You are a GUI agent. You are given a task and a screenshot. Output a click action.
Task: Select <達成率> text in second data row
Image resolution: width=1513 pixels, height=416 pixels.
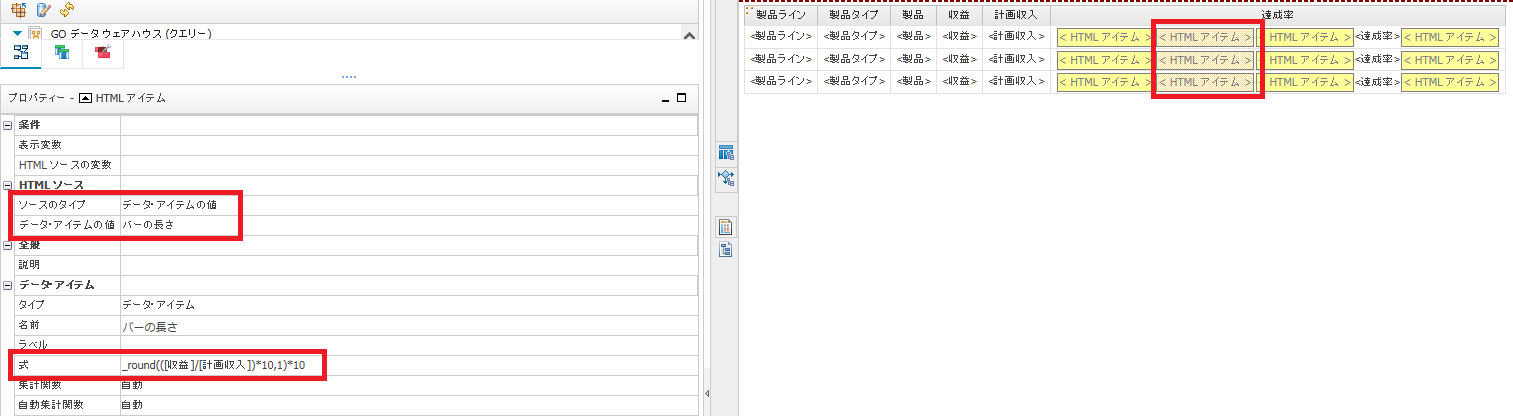coord(1377,59)
